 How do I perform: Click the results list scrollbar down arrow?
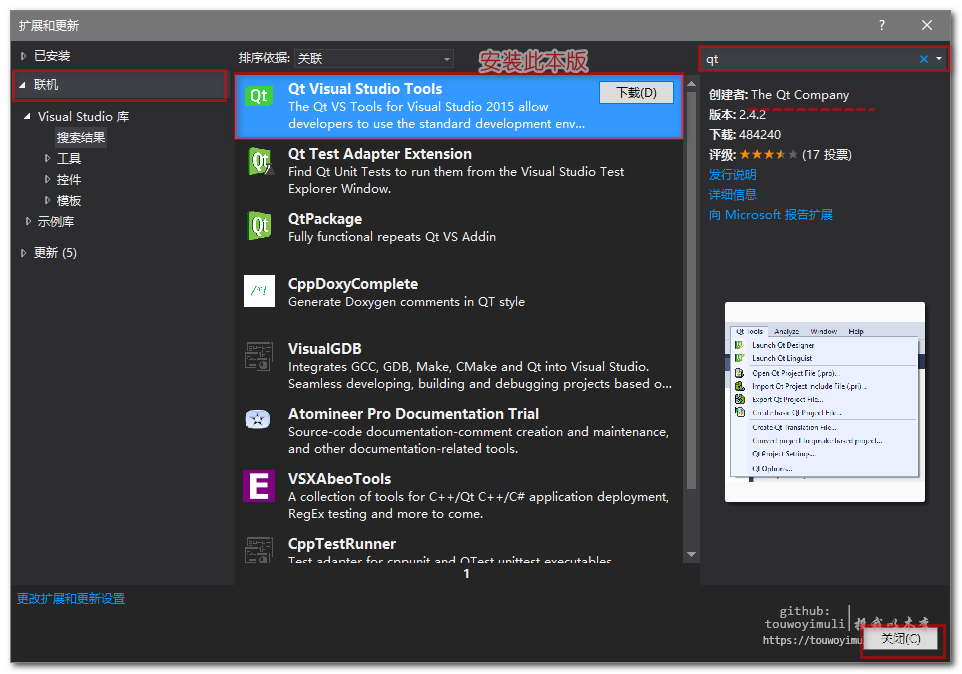[x=691, y=554]
